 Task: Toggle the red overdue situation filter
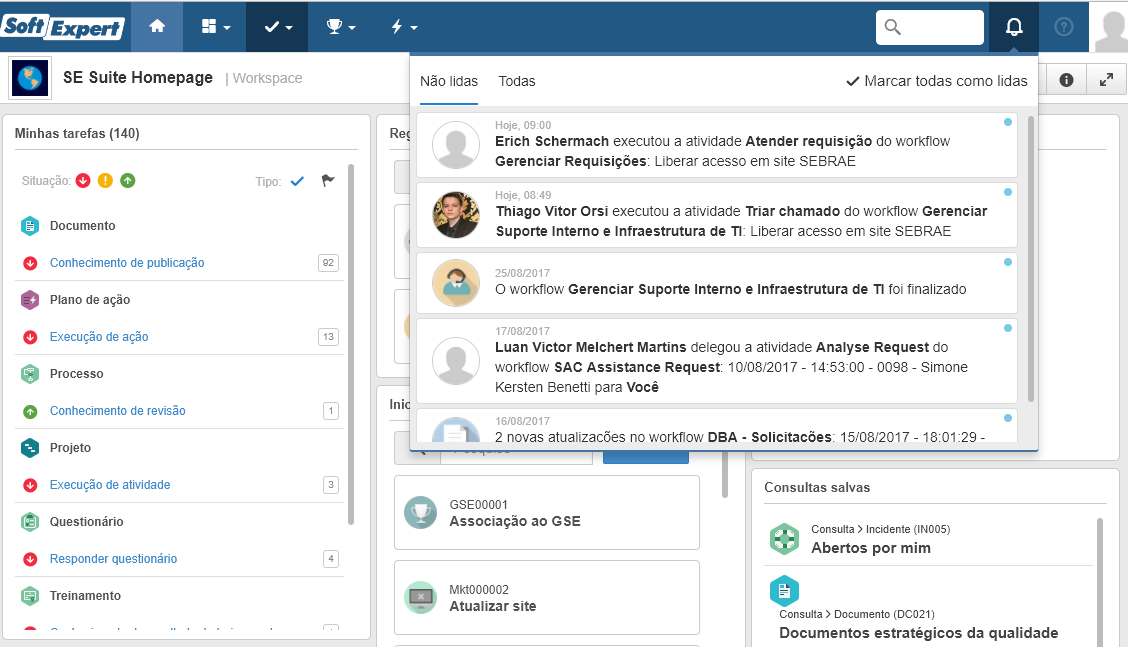83,181
